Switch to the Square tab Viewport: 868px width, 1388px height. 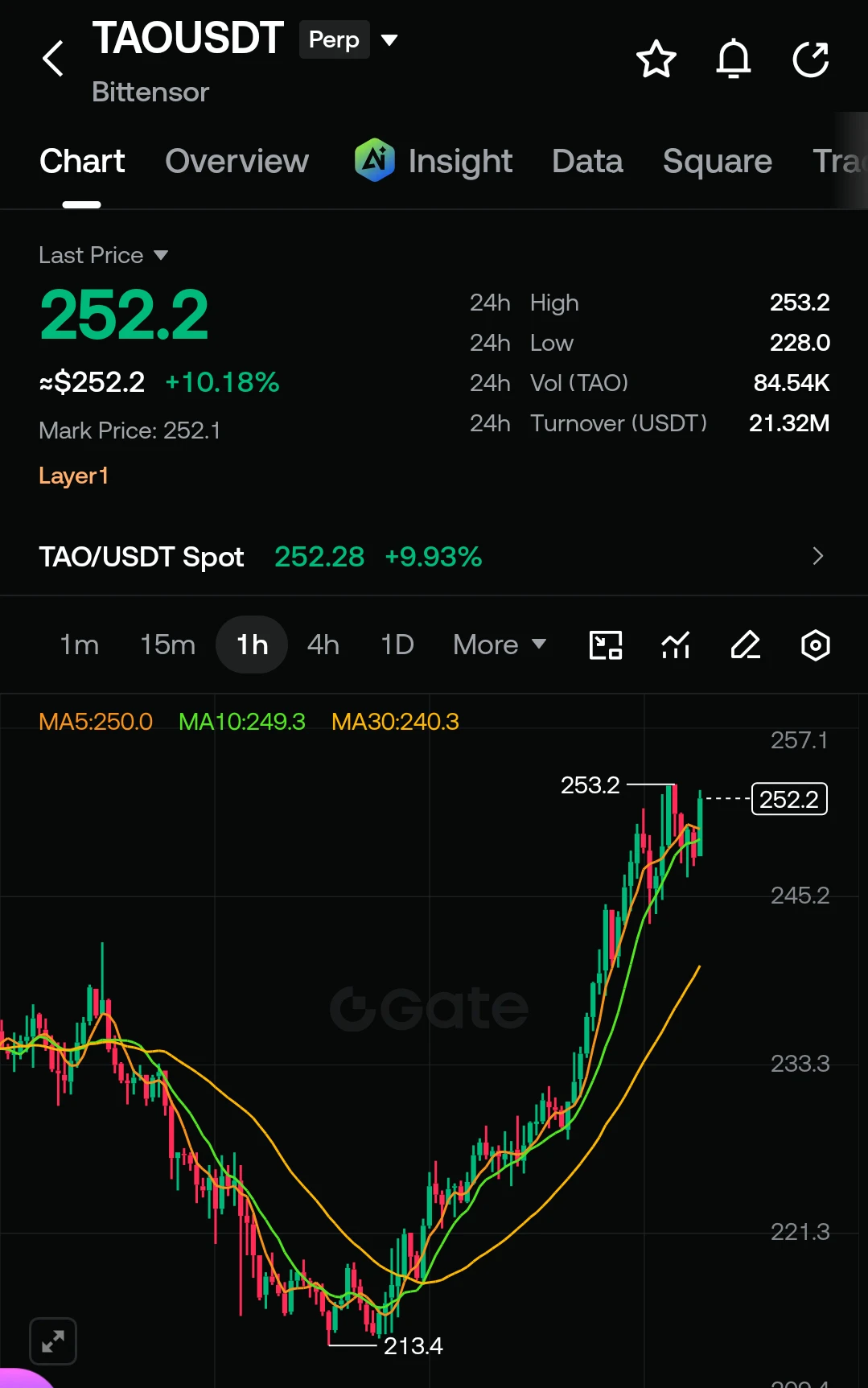click(x=717, y=161)
